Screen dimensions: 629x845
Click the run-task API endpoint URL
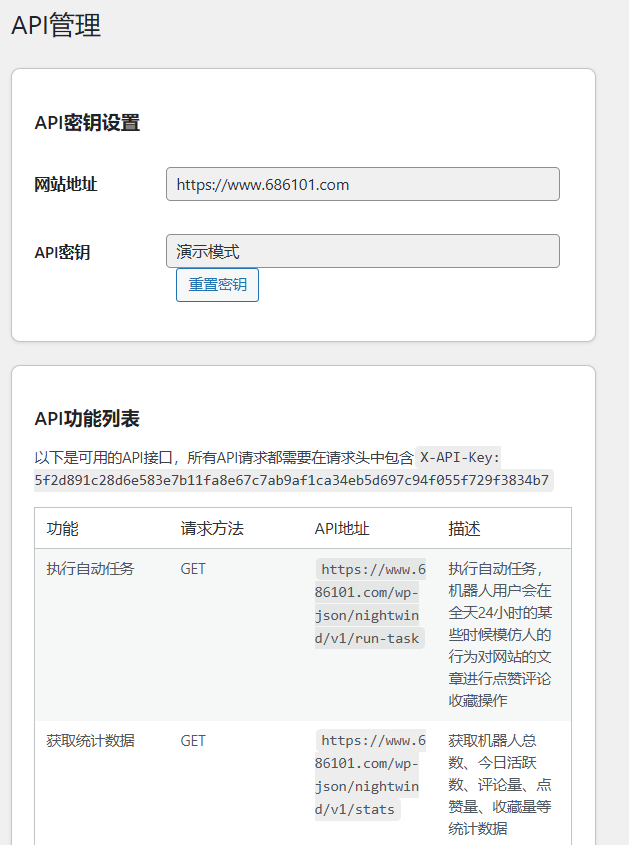point(370,603)
